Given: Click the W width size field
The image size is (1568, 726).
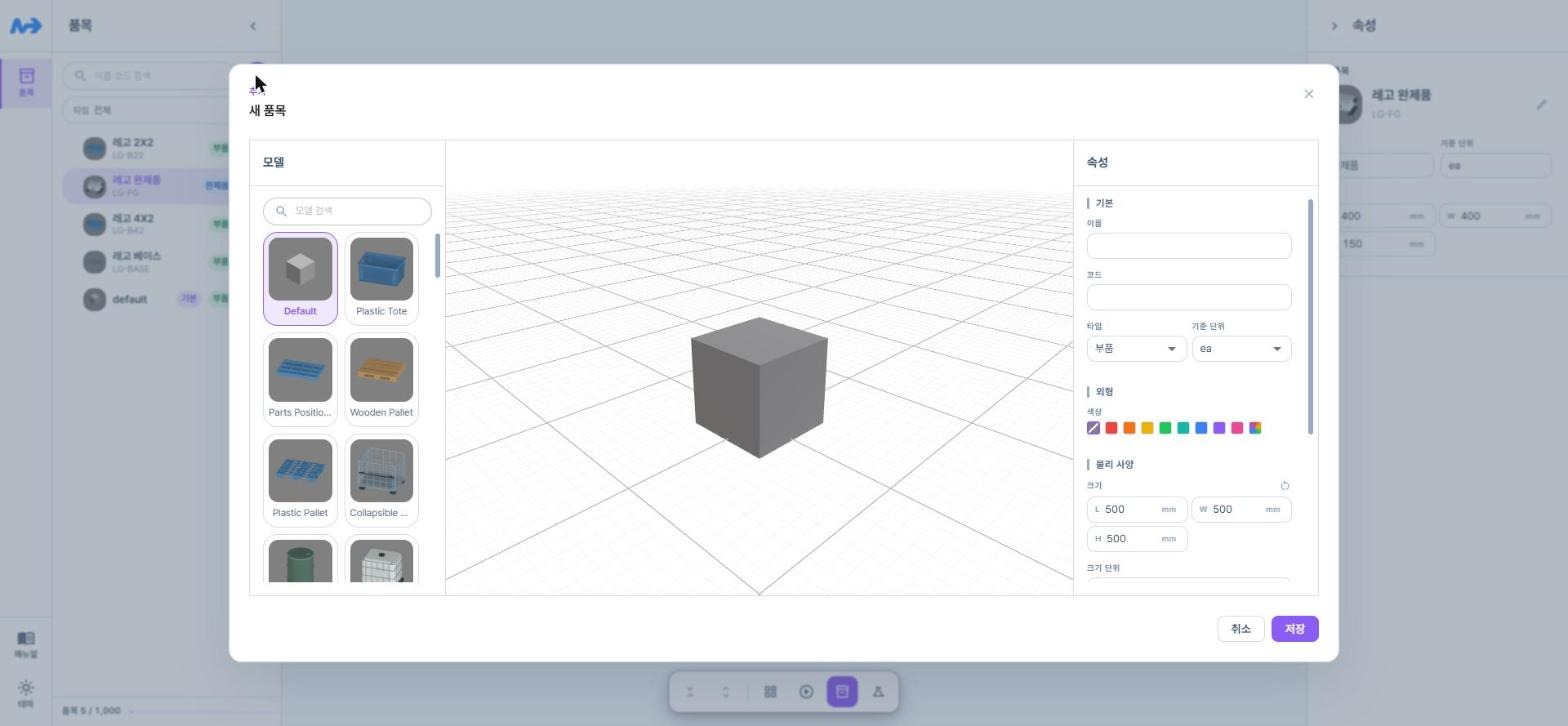Looking at the screenshot, I should pyautogui.click(x=1241, y=510).
